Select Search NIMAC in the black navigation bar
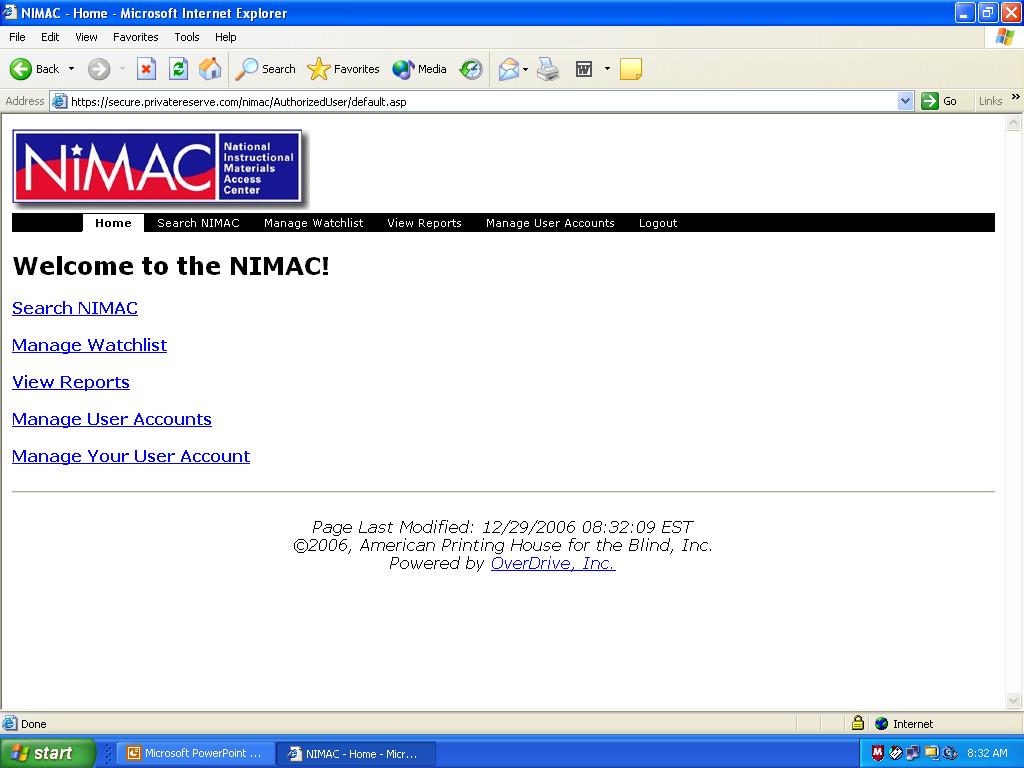The height and width of the screenshot is (768, 1024). tap(199, 223)
